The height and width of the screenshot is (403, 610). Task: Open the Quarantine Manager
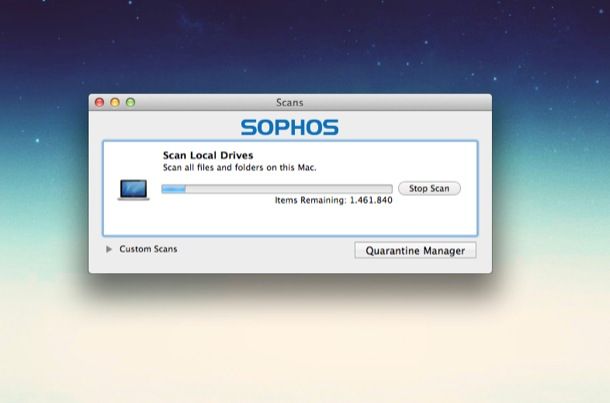(415, 250)
